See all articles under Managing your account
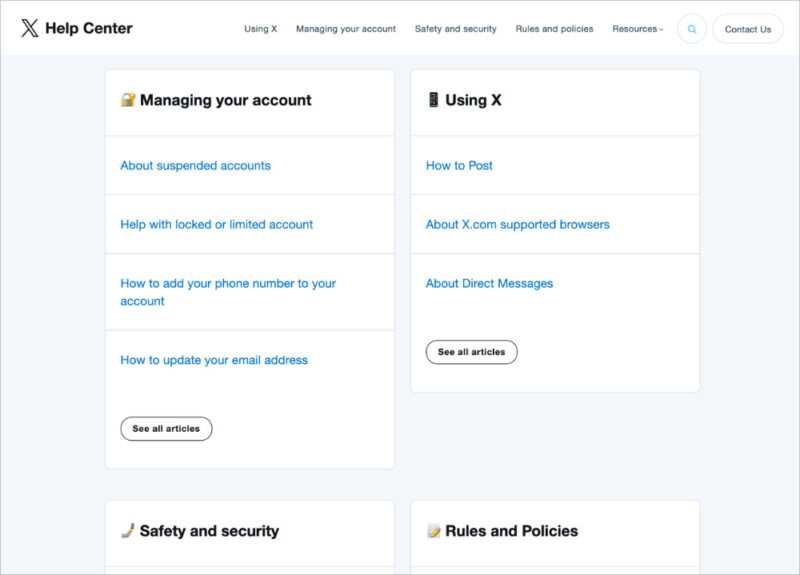This screenshot has height=575, width=800. click(166, 429)
